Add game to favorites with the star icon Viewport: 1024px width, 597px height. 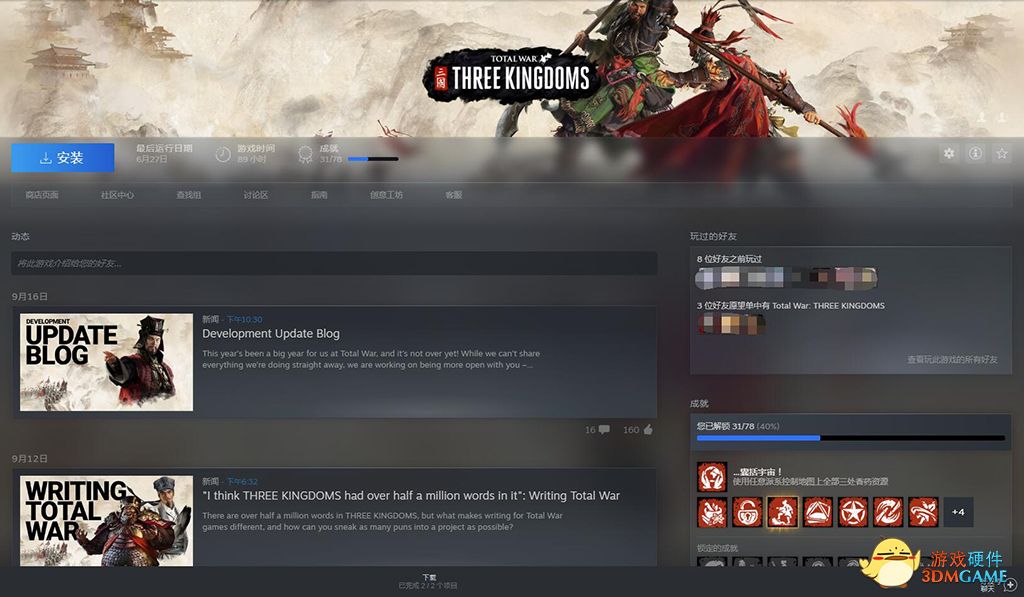click(1001, 153)
